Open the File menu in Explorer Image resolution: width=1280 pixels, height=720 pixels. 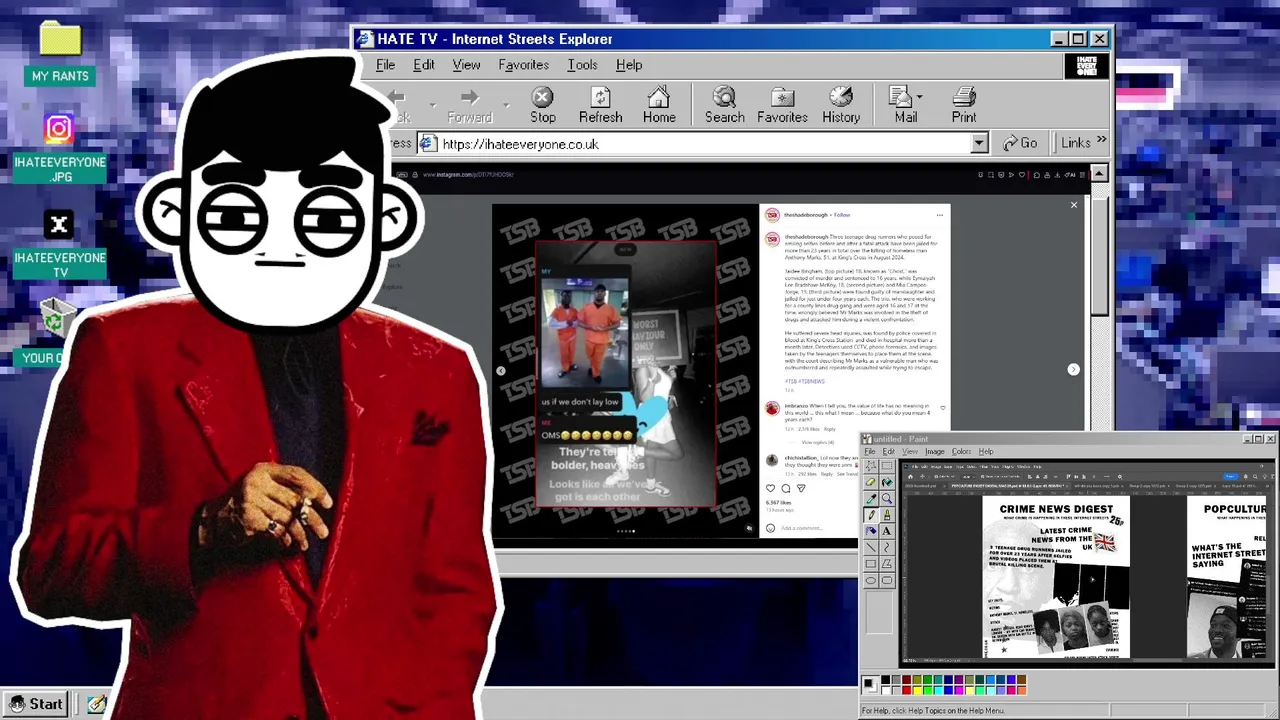click(x=385, y=65)
